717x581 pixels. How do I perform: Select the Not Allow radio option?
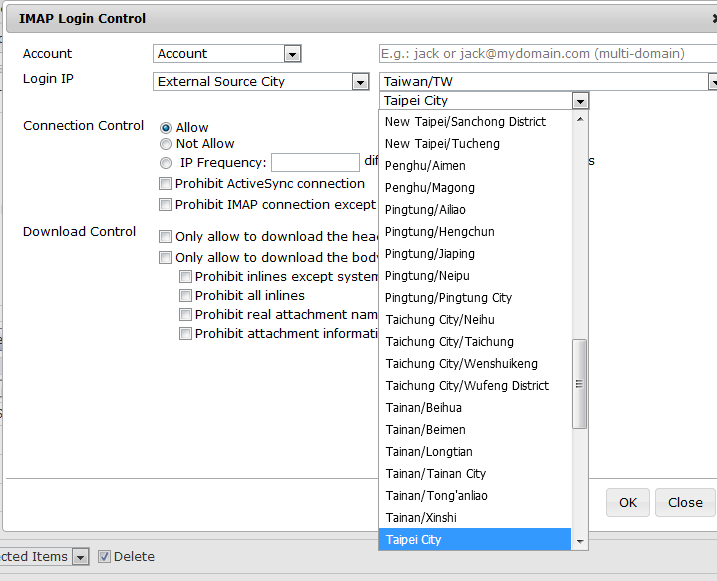[x=166, y=144]
